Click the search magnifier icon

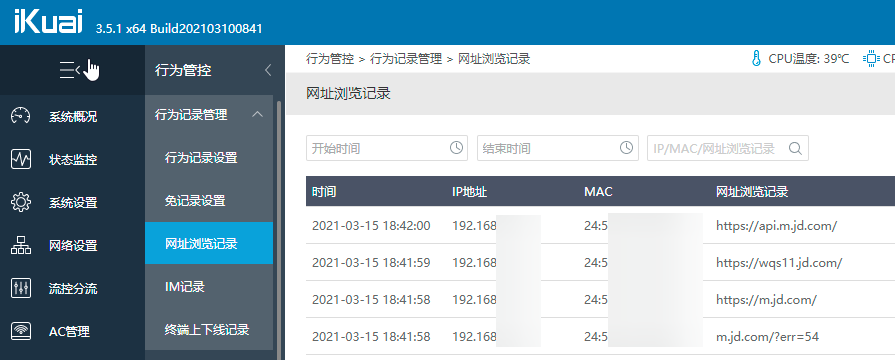tap(795, 148)
